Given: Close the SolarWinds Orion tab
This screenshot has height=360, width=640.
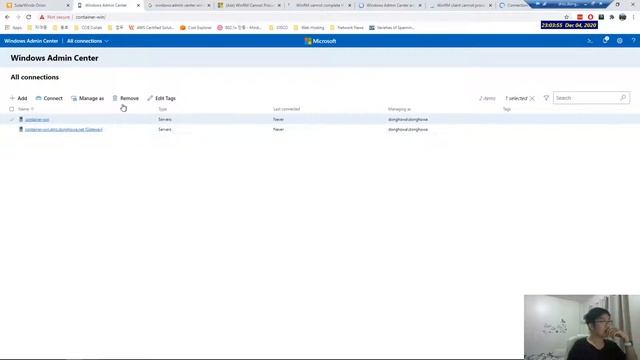Looking at the screenshot, I should click(x=68, y=5).
